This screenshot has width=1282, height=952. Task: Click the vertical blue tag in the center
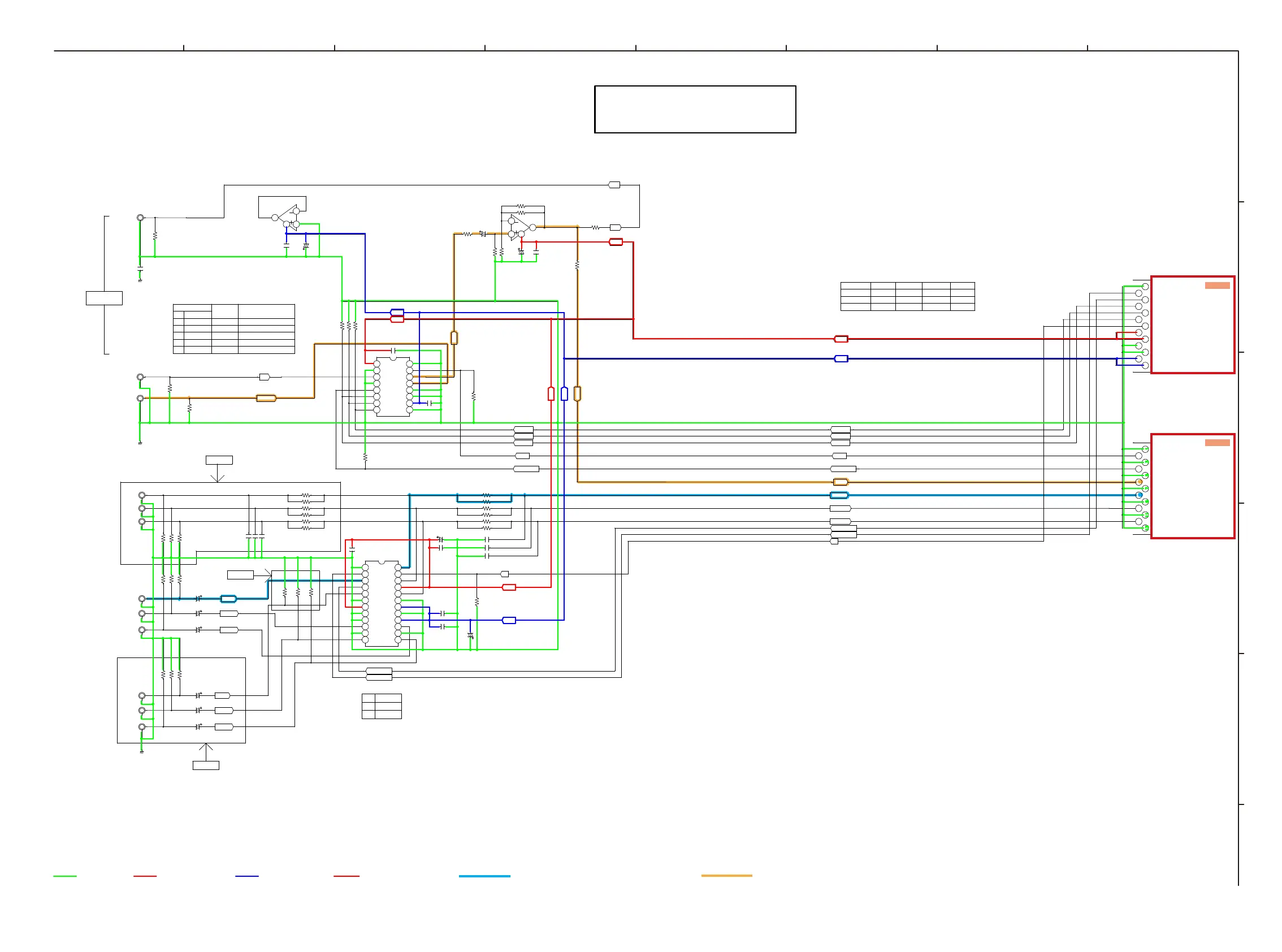click(x=564, y=393)
